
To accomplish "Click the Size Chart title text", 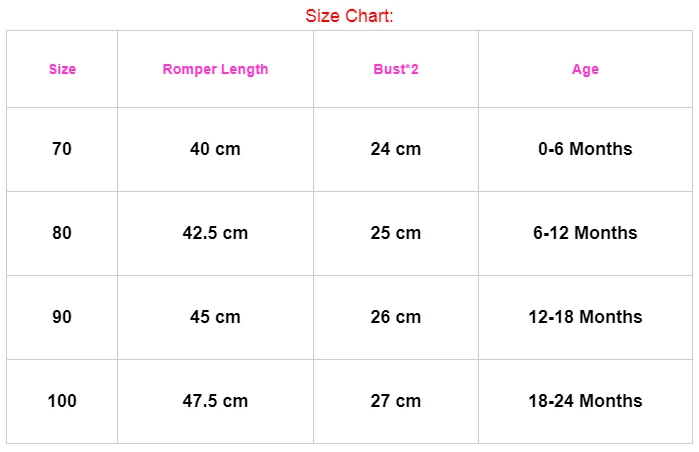I will coord(349,16).
